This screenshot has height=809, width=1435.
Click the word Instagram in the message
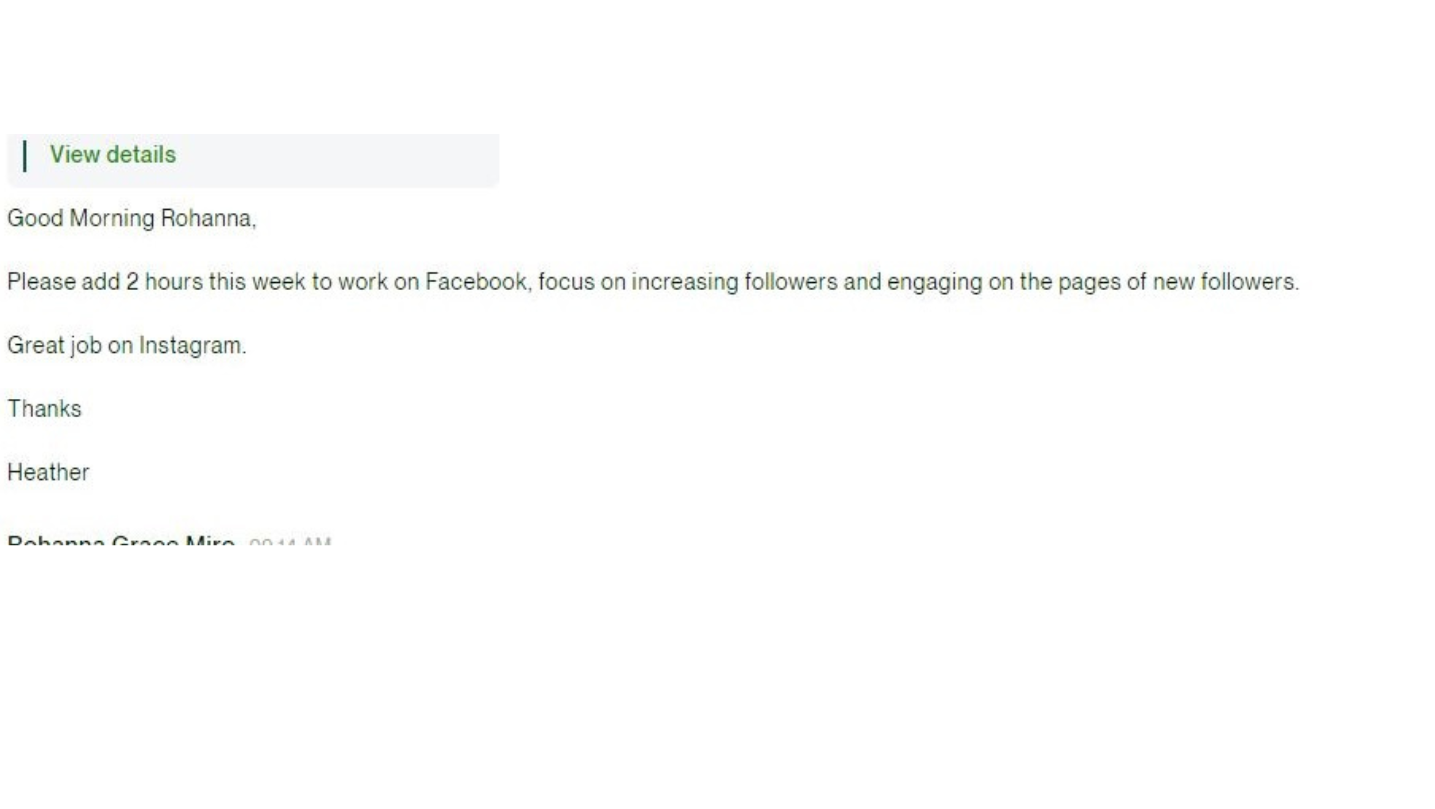pos(191,346)
